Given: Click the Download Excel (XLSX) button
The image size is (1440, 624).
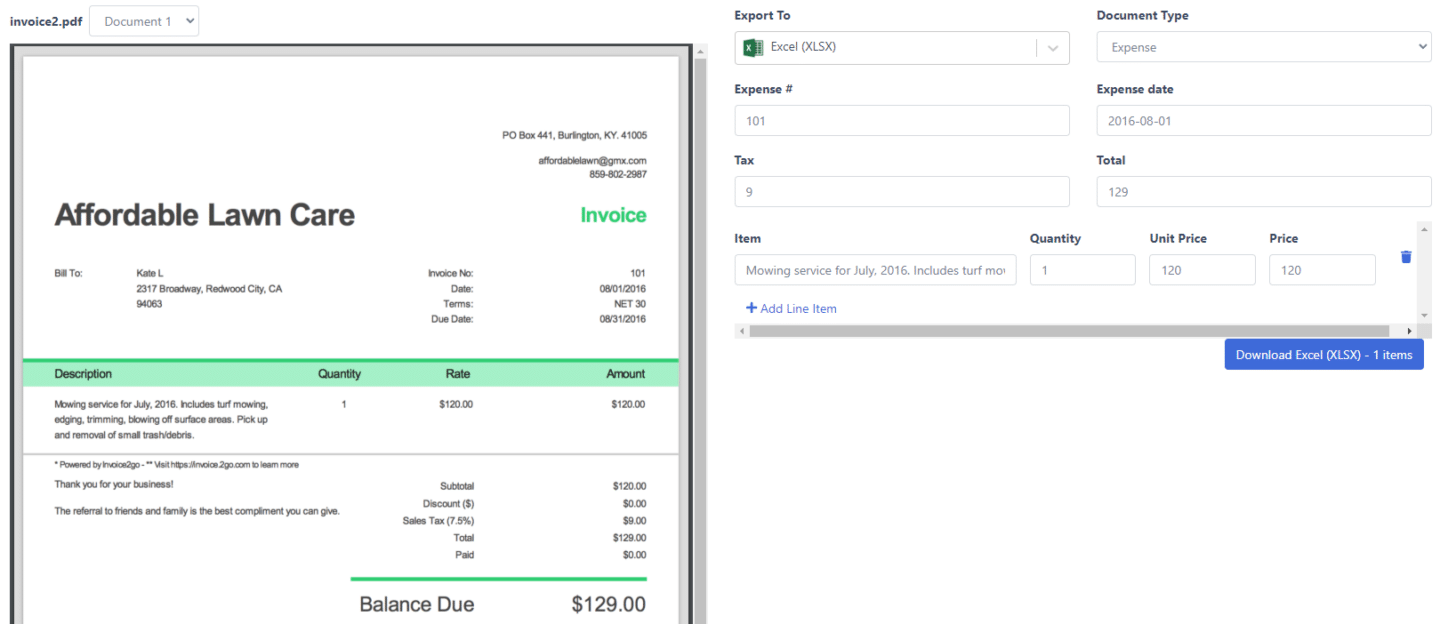Looking at the screenshot, I should coord(1323,354).
